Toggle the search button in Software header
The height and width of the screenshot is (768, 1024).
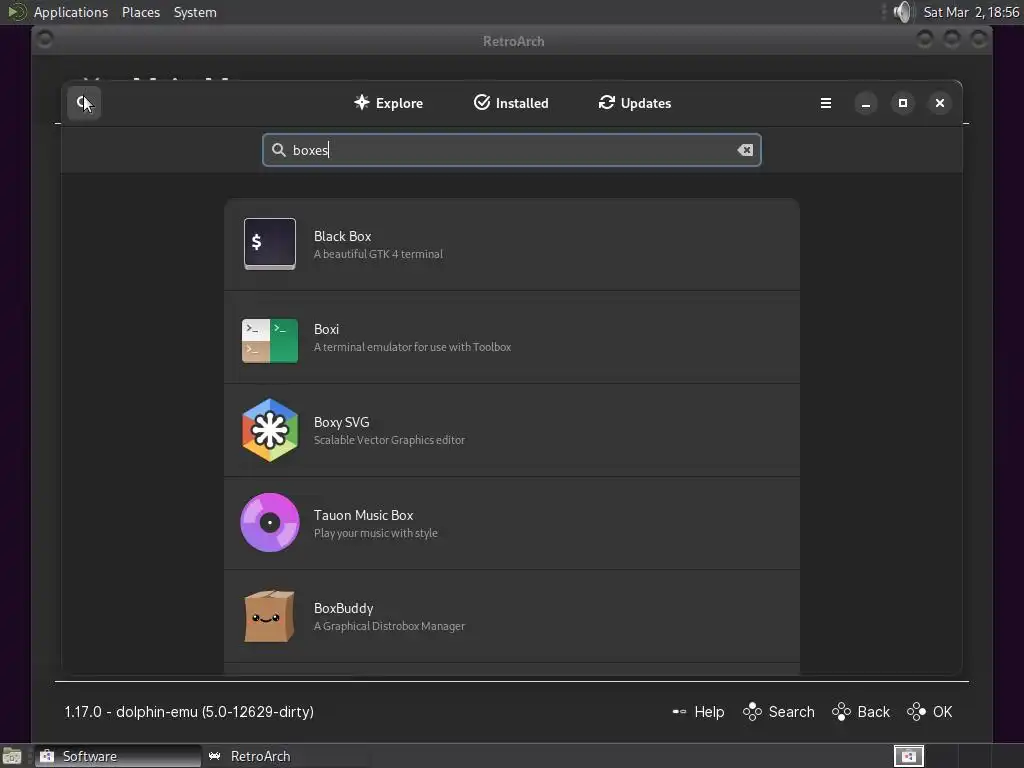[x=84, y=103]
